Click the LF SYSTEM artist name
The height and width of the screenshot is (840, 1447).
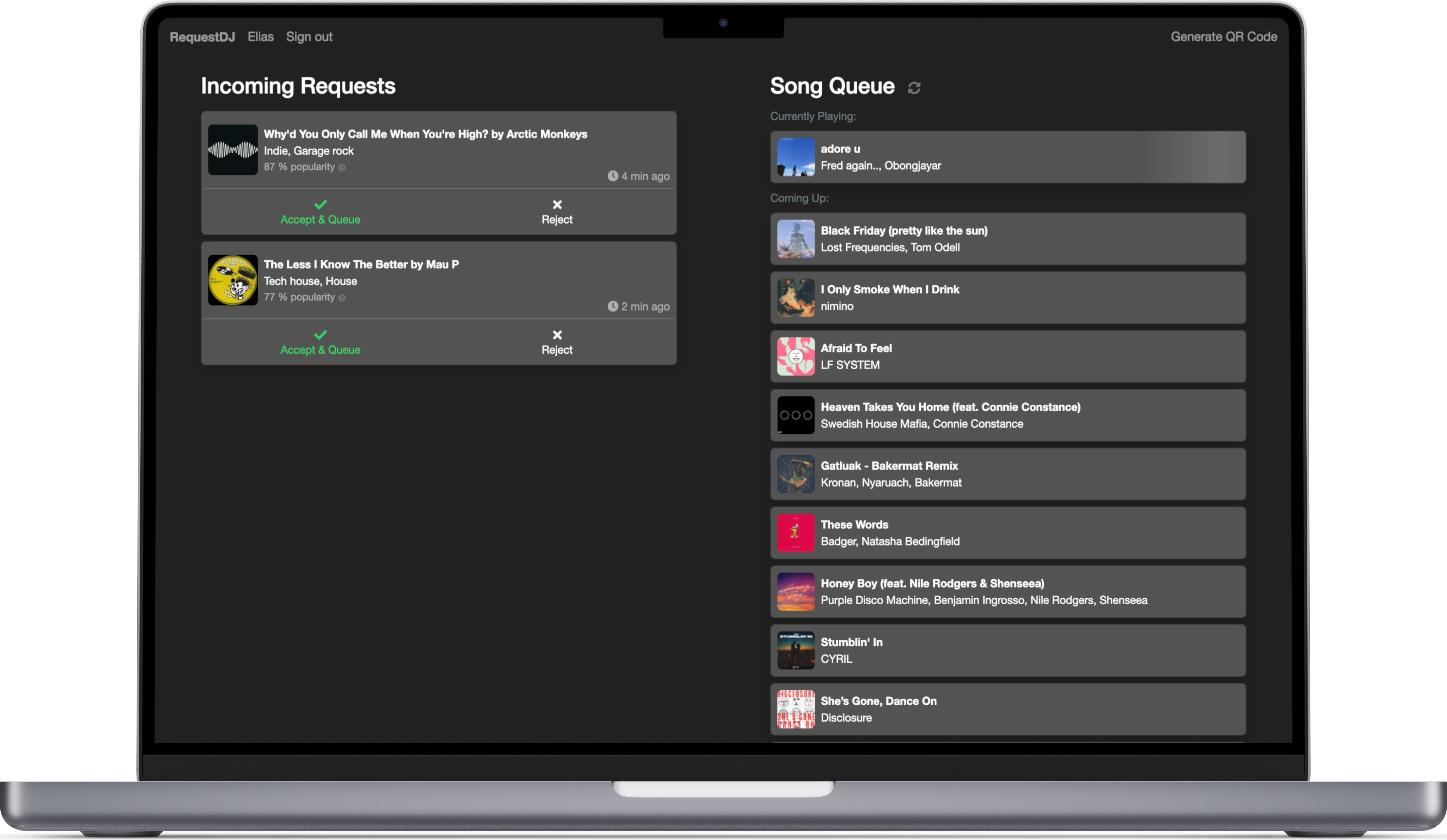850,365
